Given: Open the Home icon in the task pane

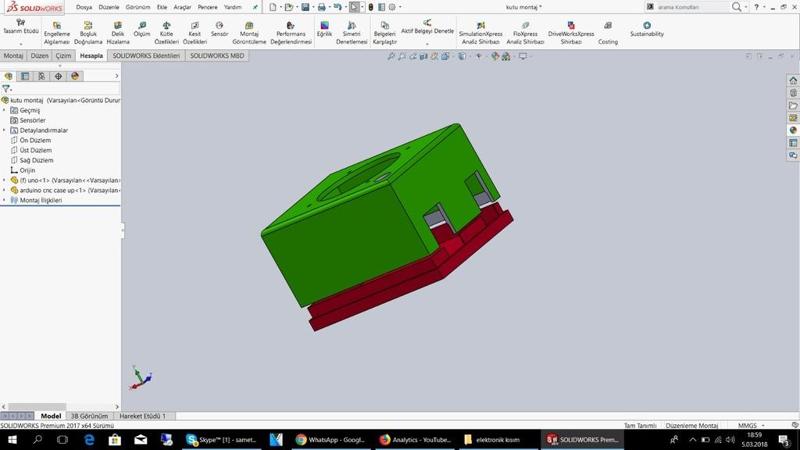Looking at the screenshot, I should [793, 81].
